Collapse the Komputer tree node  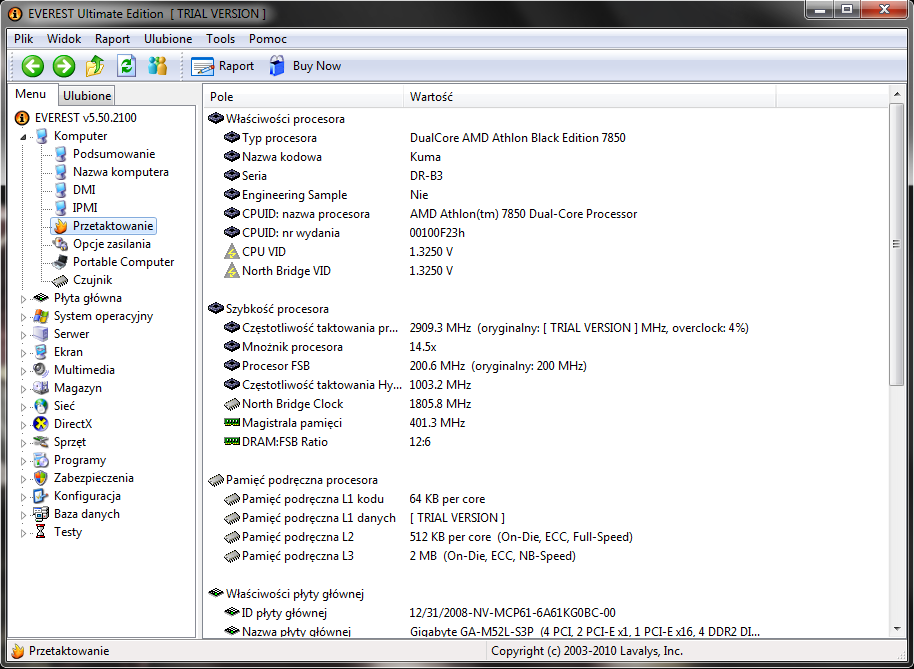tap(23, 137)
